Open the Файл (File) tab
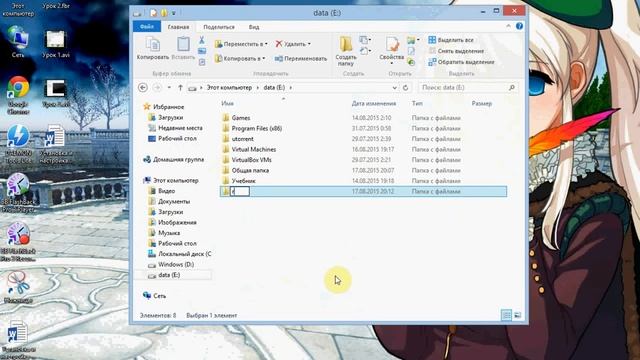 point(147,27)
